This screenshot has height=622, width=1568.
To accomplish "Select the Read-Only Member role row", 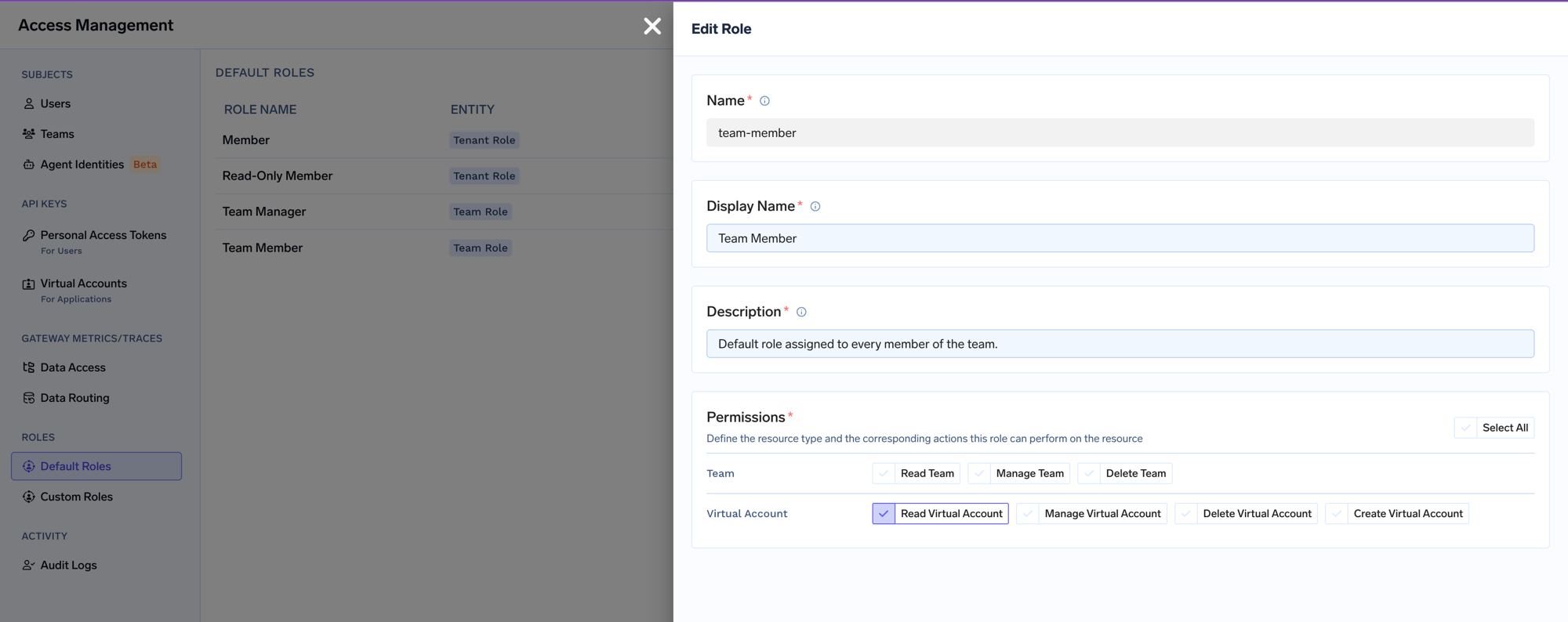I will (x=445, y=176).
